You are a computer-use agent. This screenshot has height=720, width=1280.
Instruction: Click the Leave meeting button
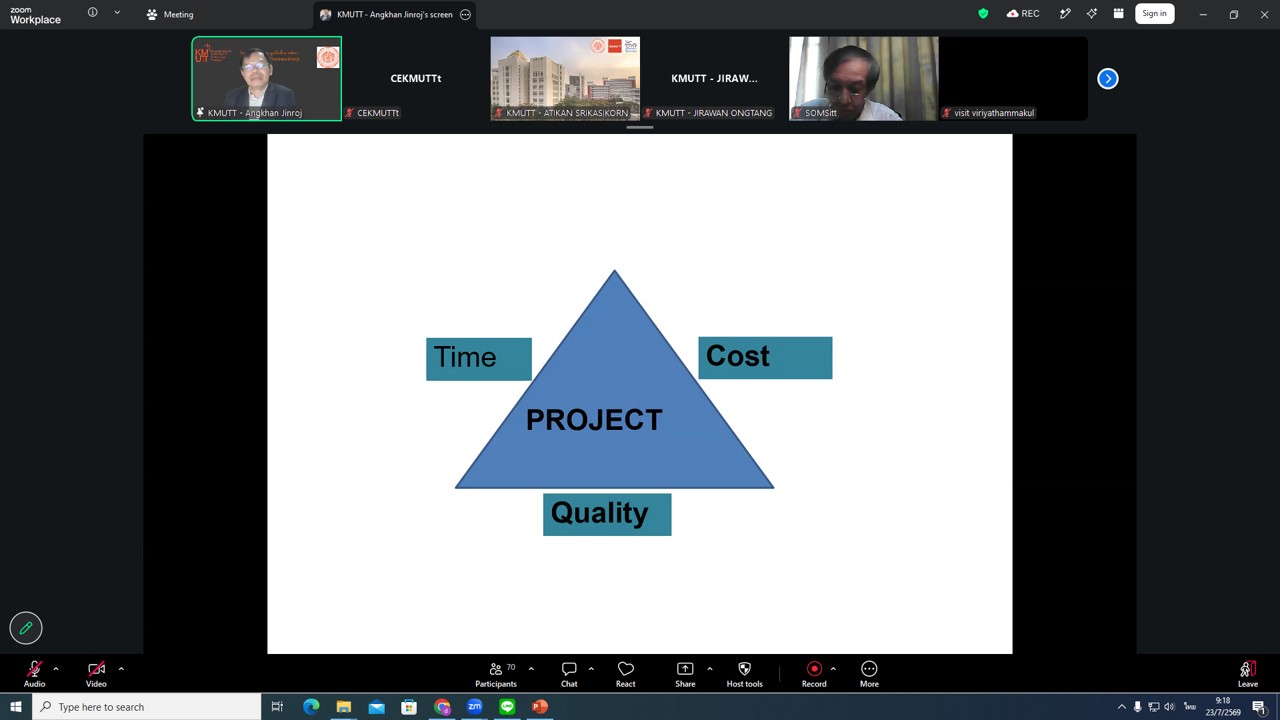point(1247,674)
